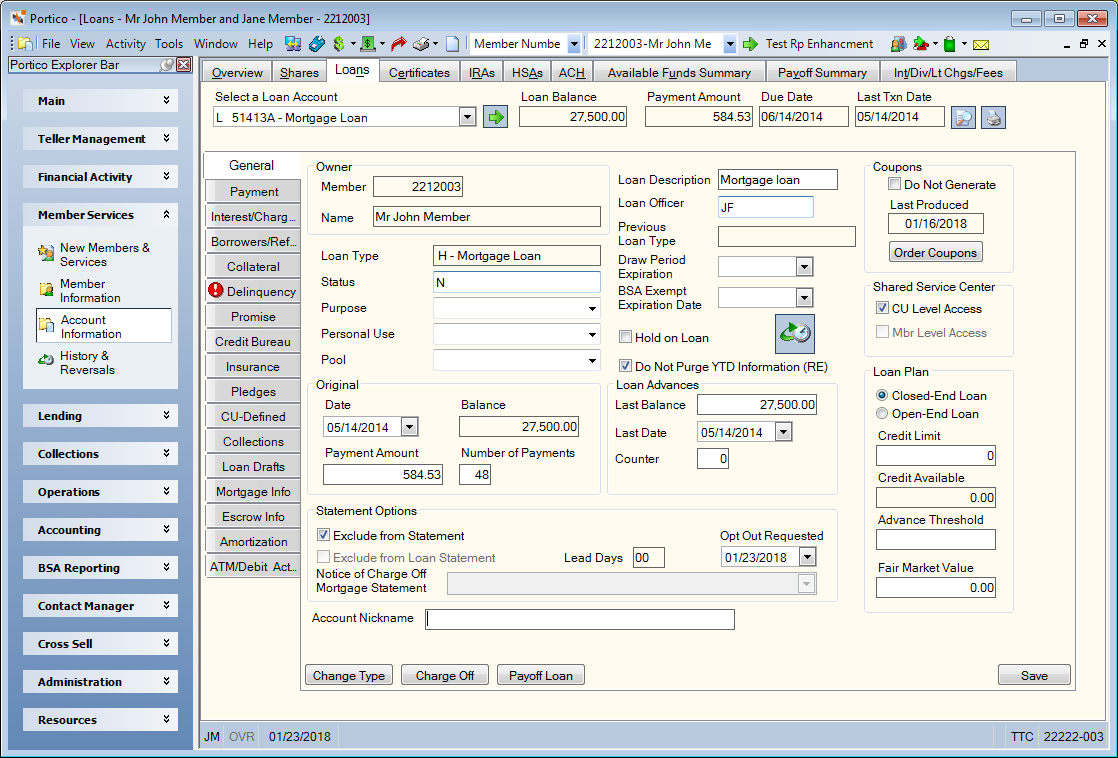The height and width of the screenshot is (758, 1118).
Task: Click the printer icon beside Last Txn Date
Action: [993, 117]
